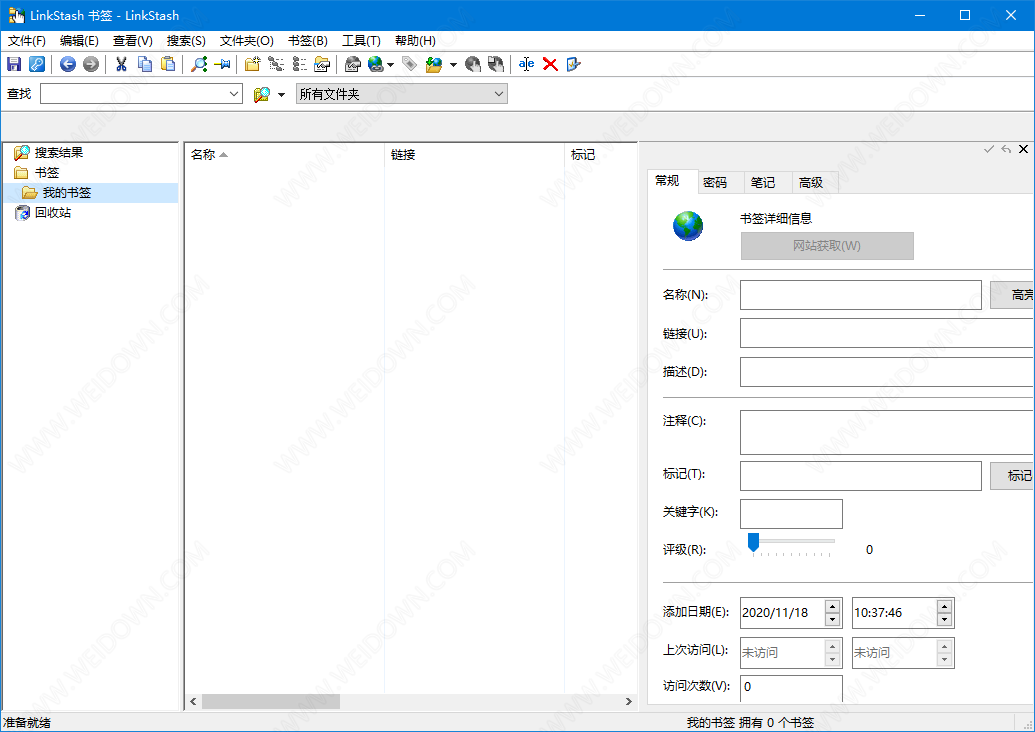Expand the globe-link toolbar dropdown arrow
The image size is (1035, 732).
coord(390,65)
